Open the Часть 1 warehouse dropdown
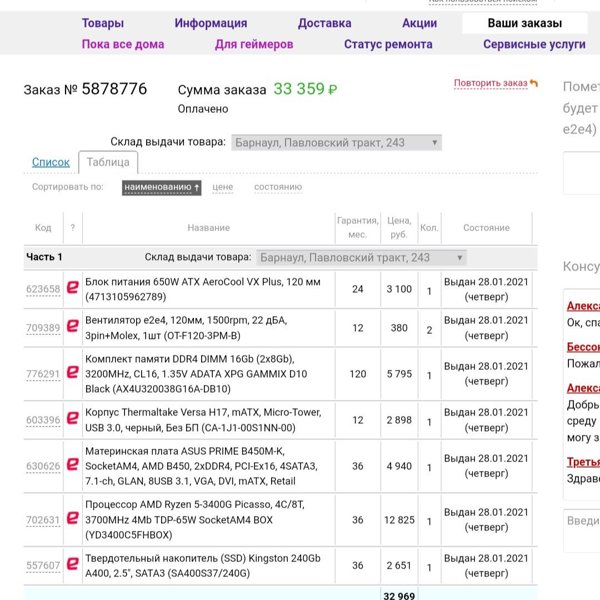This screenshot has width=600, height=600. click(x=362, y=258)
